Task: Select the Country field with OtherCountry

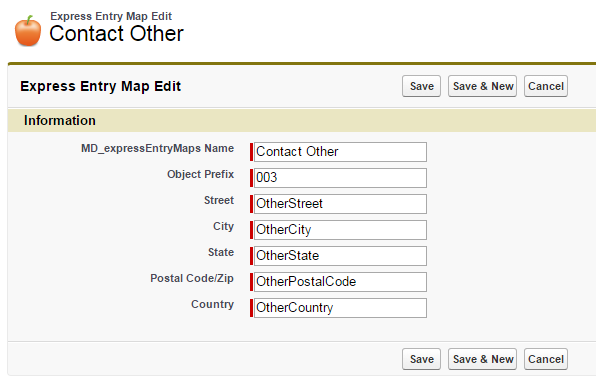Action: coord(340,308)
